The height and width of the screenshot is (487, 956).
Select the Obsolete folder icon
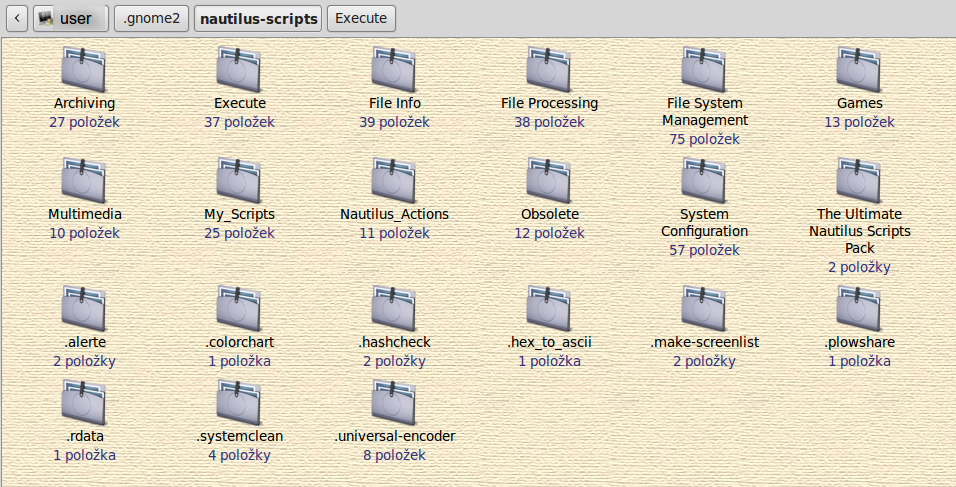click(549, 180)
